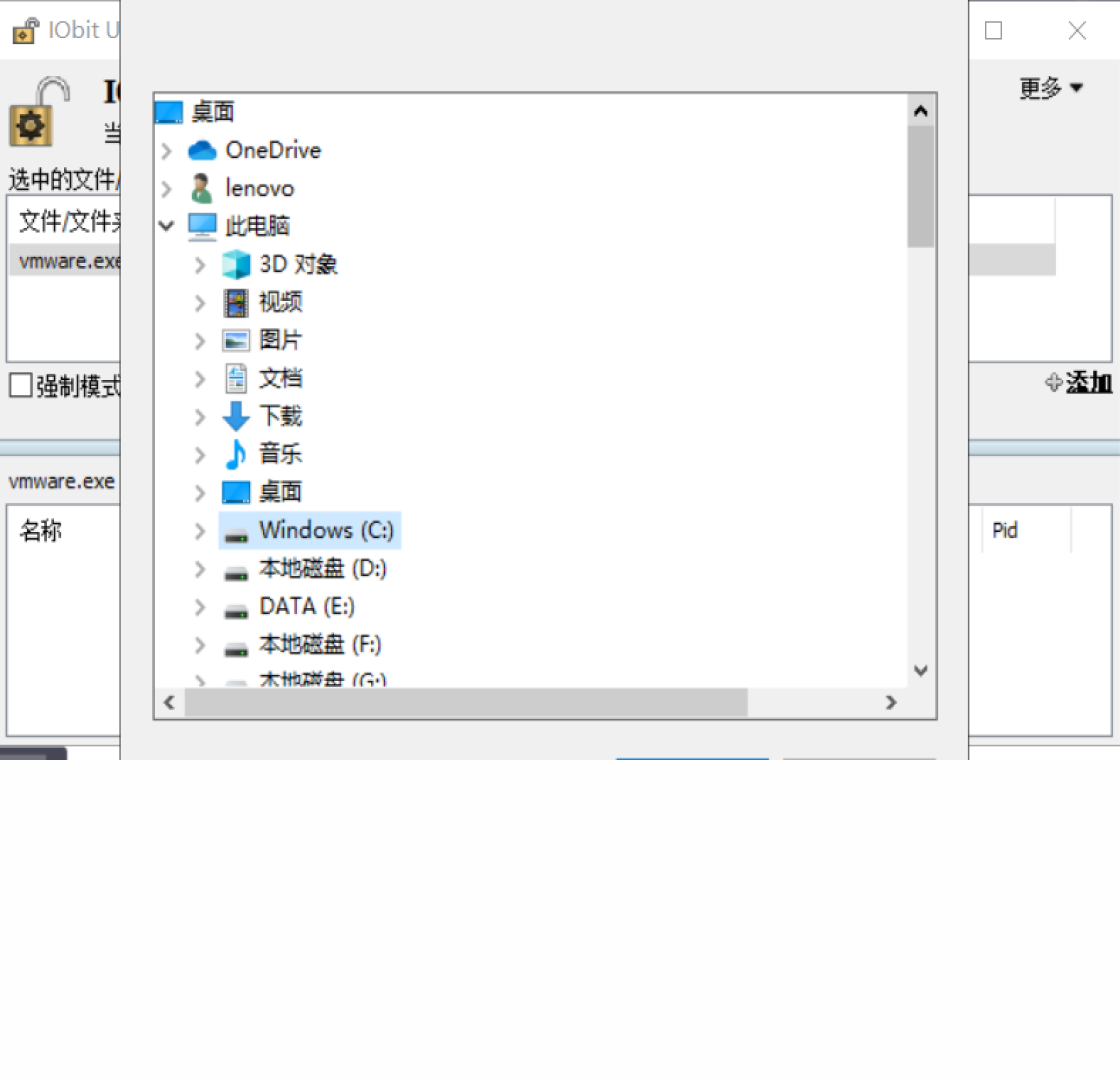Click the horizontal scrollbar thumb

466,703
